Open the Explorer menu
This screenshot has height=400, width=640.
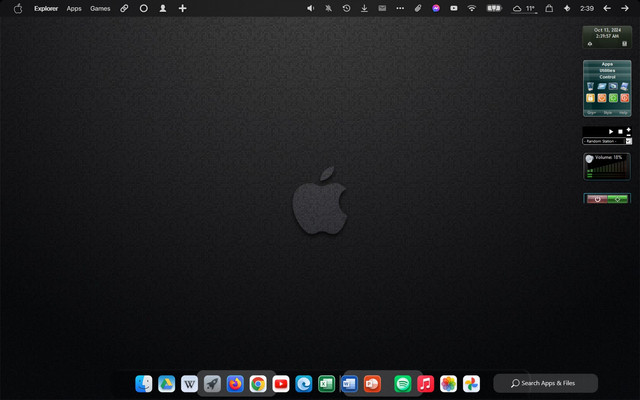pyautogui.click(x=46, y=9)
